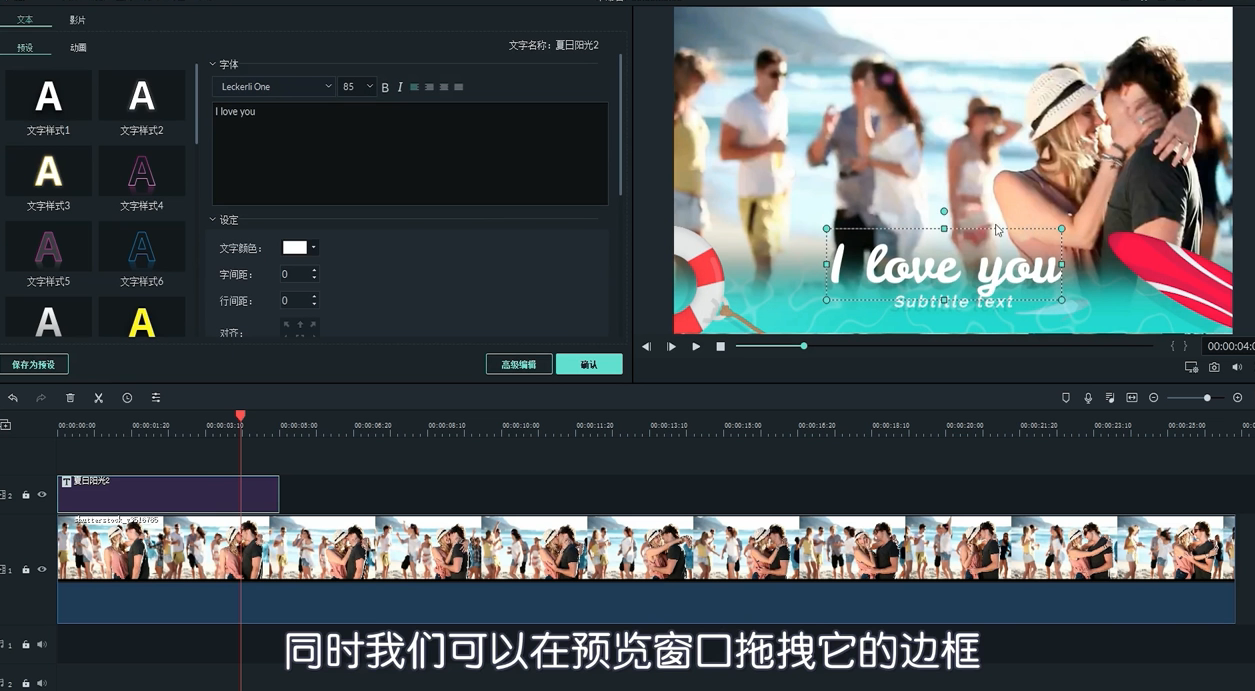Stop the preview playback
Viewport: 1255px width, 691px height.
click(720, 346)
